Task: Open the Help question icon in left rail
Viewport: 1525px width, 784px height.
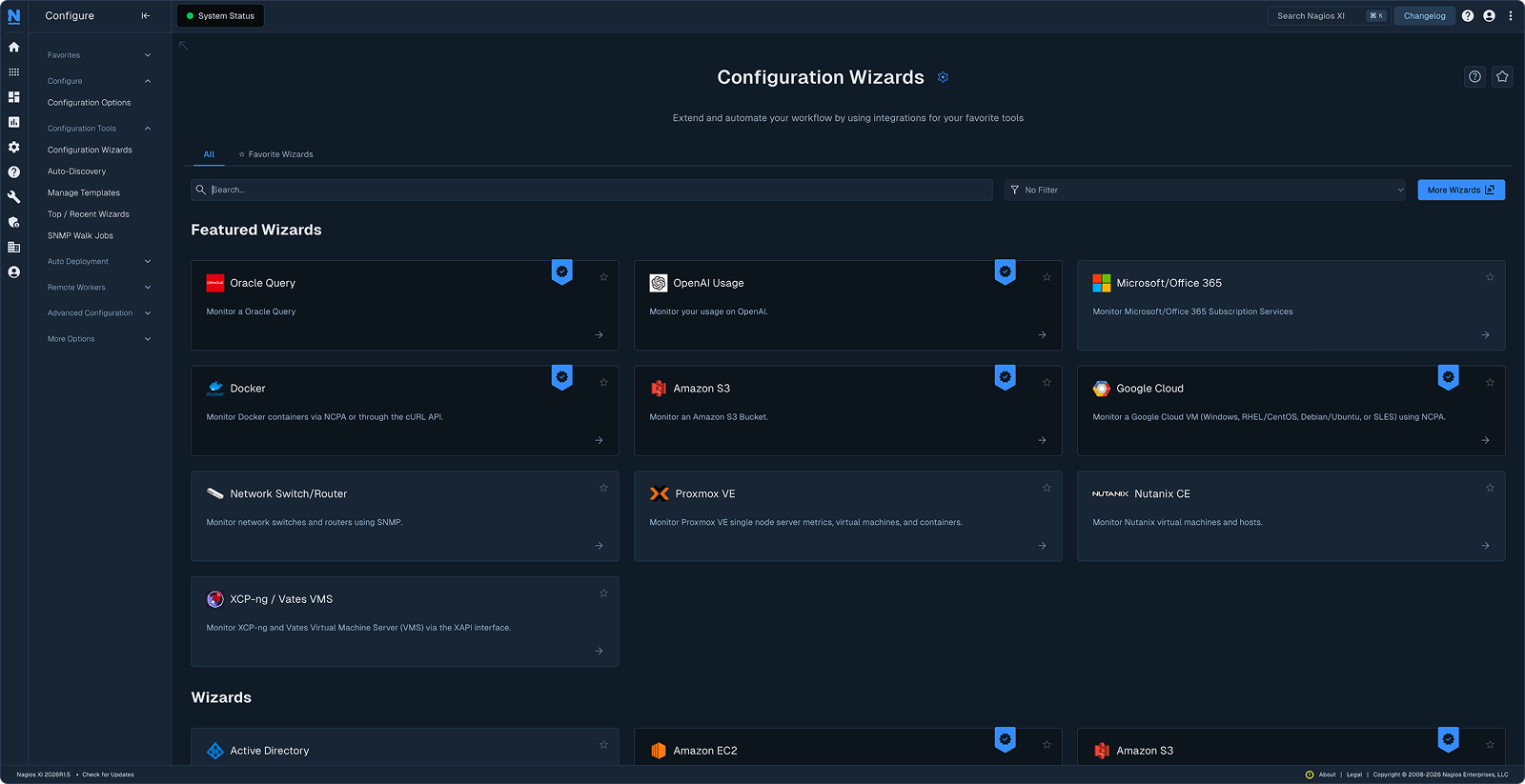Action: pyautogui.click(x=13, y=172)
